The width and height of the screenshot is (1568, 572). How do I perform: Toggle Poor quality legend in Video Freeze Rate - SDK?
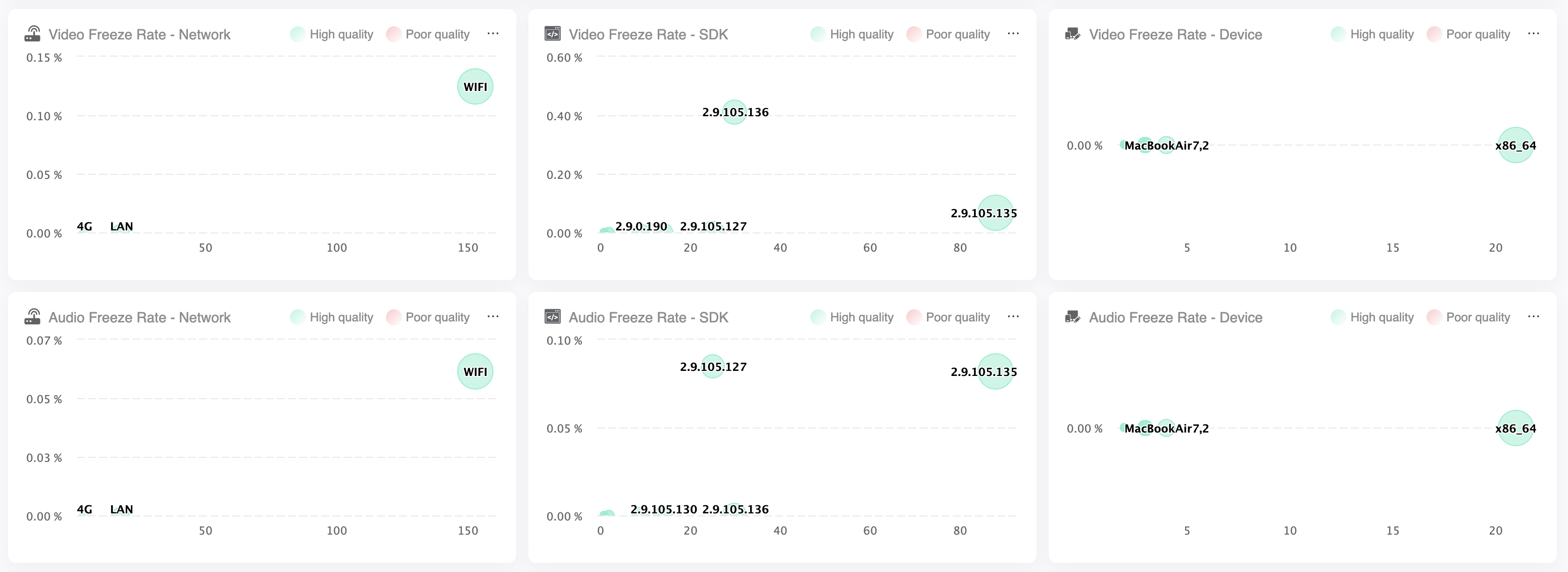(948, 34)
